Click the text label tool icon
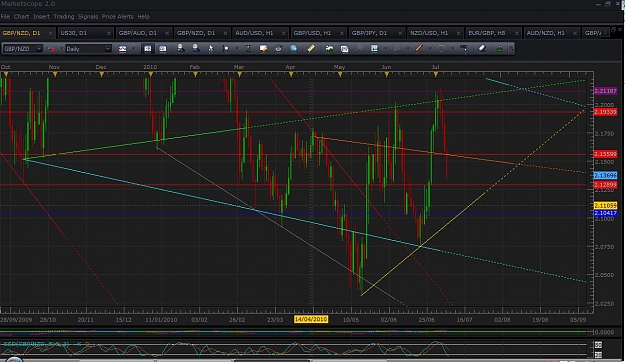Screen dimensions: 625x362 tap(464, 48)
